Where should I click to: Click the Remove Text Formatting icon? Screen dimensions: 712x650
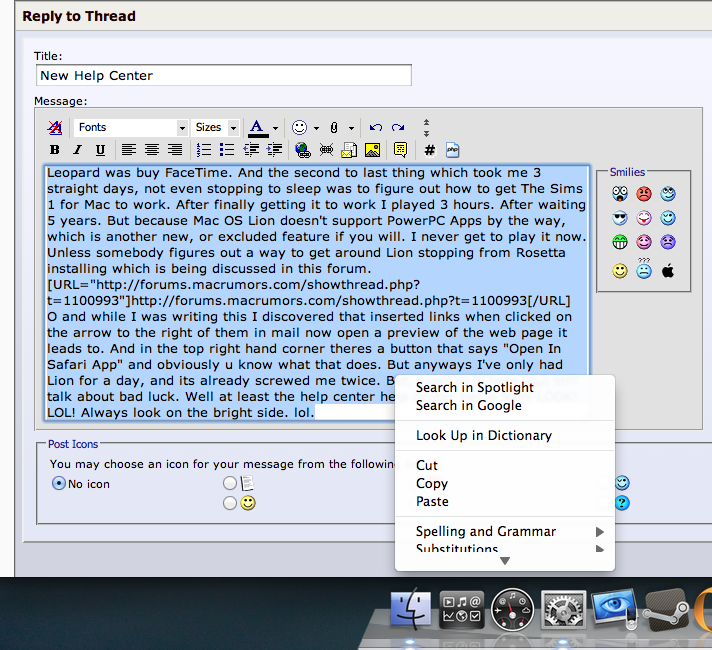tap(55, 128)
